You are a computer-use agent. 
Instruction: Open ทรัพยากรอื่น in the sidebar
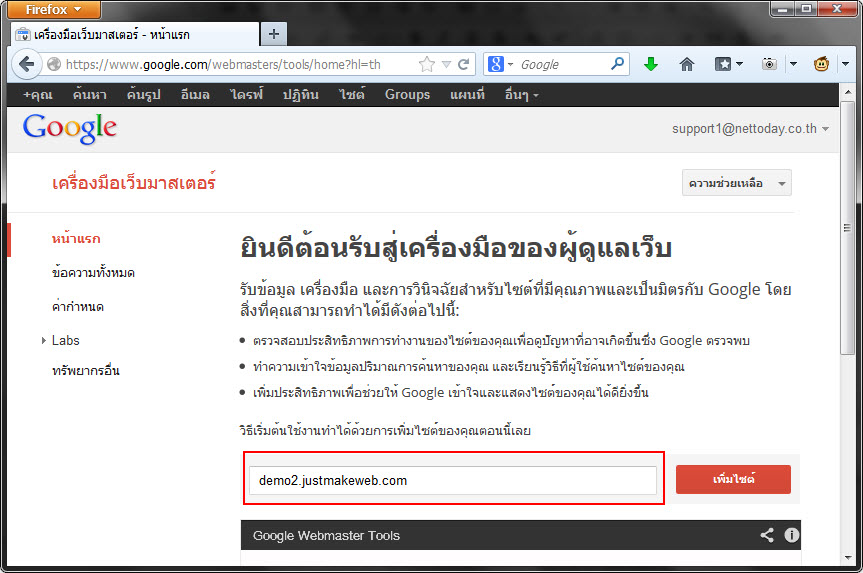[85, 370]
